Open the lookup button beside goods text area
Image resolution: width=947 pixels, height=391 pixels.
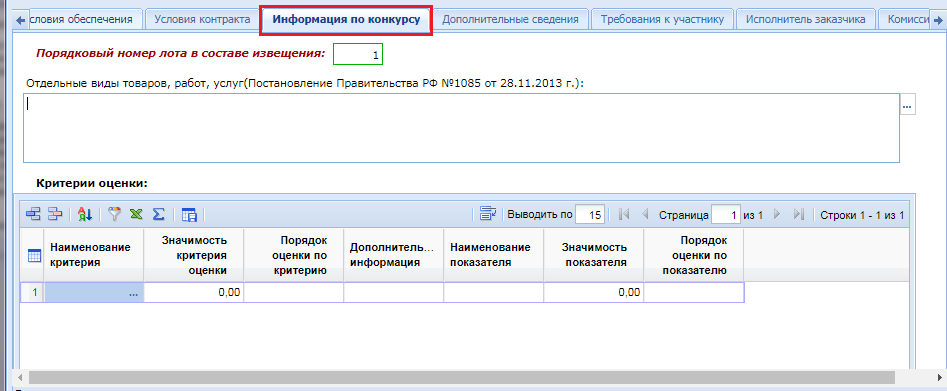(x=907, y=105)
